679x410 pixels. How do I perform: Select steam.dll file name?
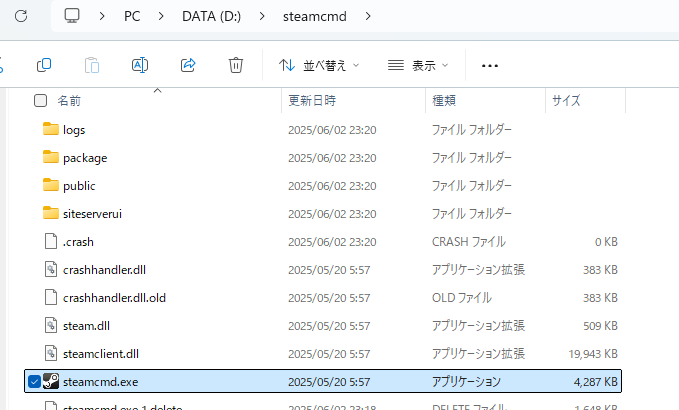pyautogui.click(x=86, y=326)
